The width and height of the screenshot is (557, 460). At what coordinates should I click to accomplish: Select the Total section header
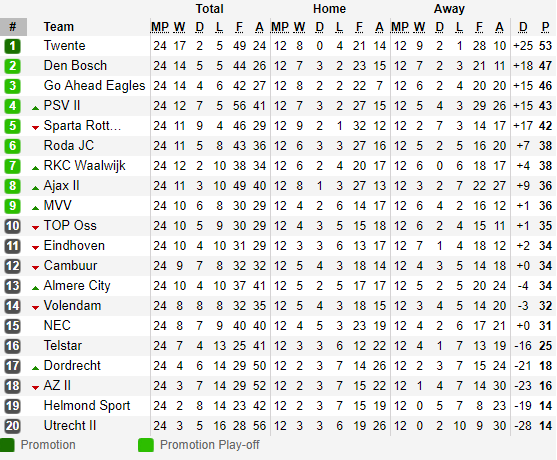point(210,9)
